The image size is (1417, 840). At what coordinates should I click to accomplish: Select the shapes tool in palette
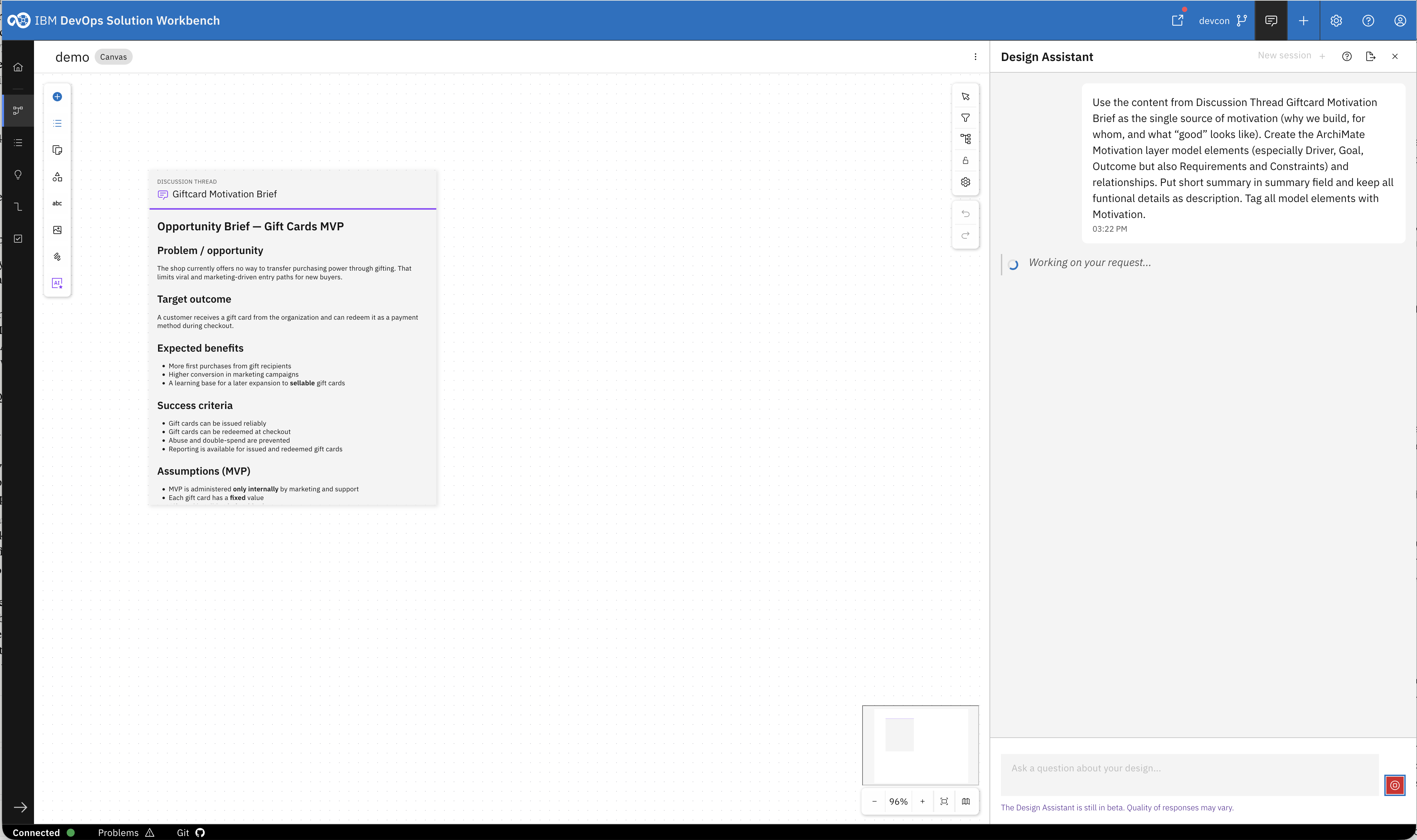(57, 177)
